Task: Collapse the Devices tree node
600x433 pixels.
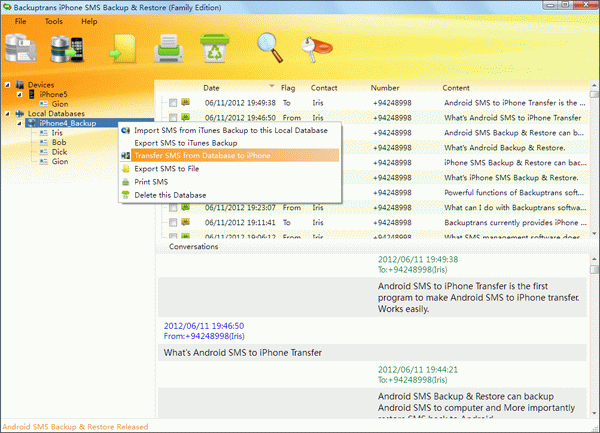Action: point(8,85)
